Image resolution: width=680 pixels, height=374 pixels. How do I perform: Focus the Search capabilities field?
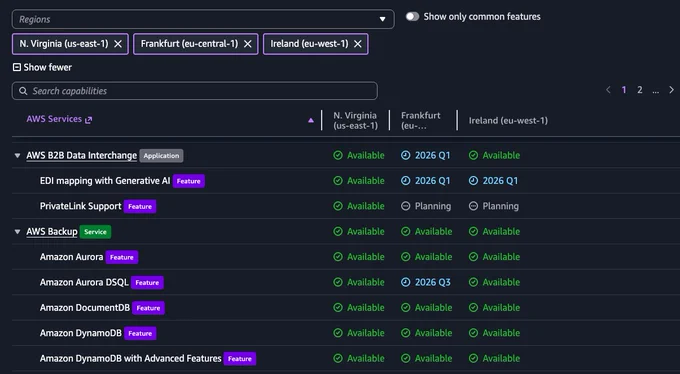pos(195,91)
